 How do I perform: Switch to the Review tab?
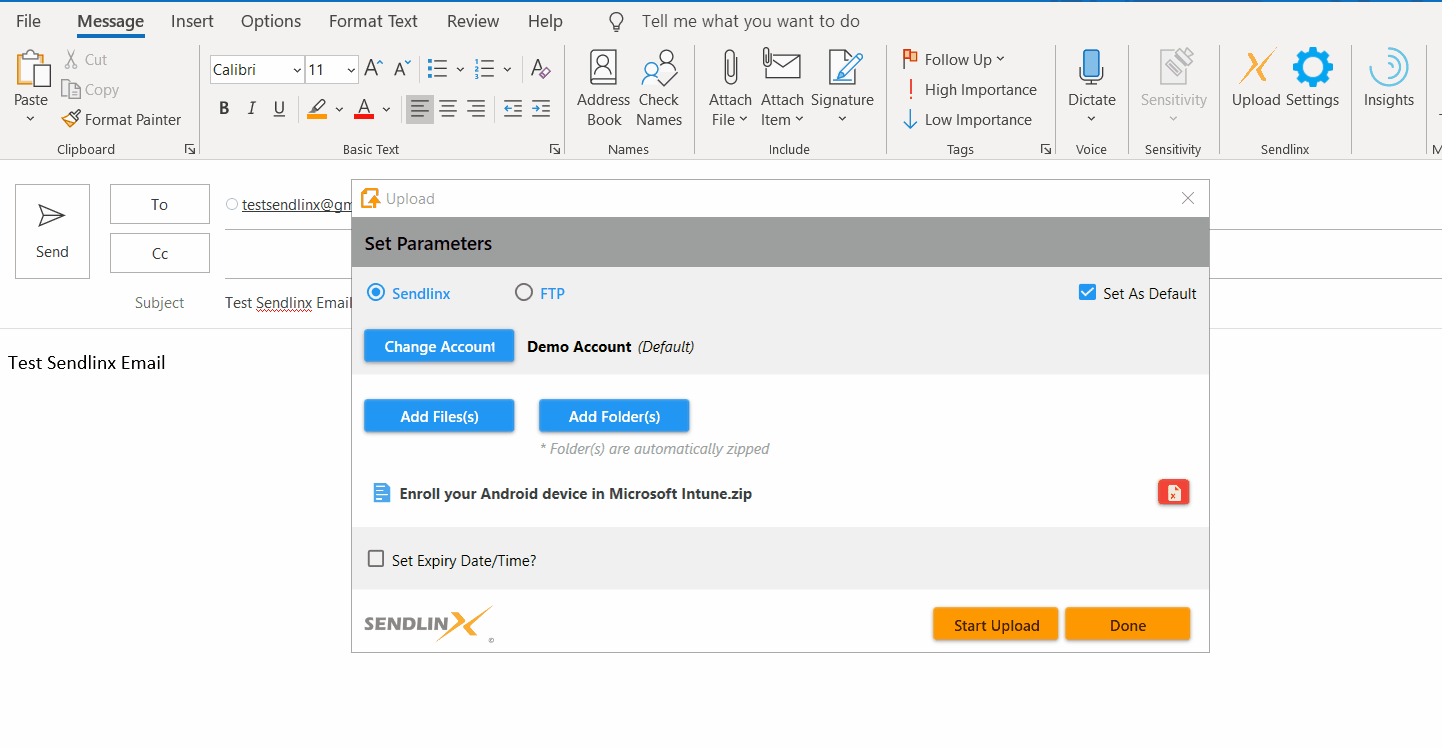[x=473, y=21]
